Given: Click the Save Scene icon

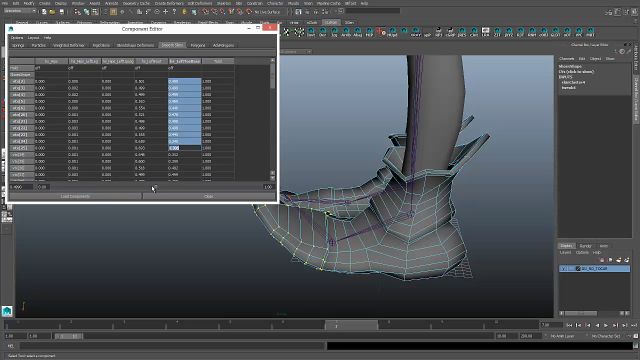Looking at the screenshot, I should 62,12.
